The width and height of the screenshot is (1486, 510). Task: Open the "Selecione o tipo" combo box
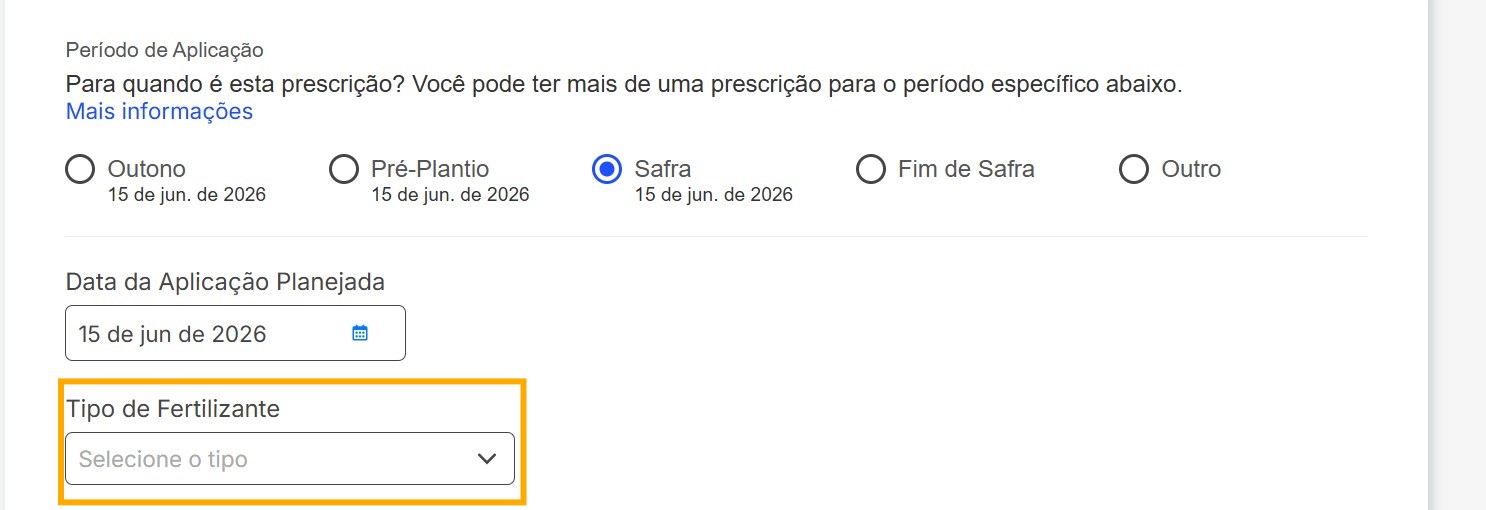(270, 459)
